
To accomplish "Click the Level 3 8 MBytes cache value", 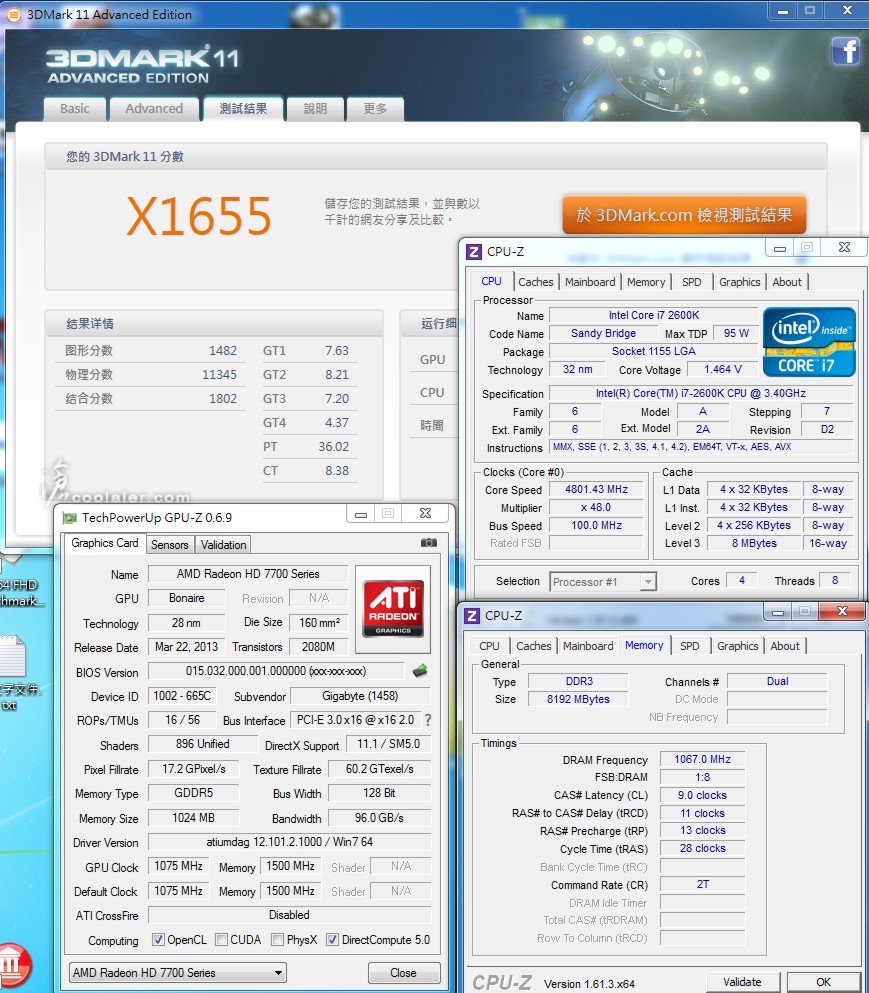I will (x=754, y=543).
